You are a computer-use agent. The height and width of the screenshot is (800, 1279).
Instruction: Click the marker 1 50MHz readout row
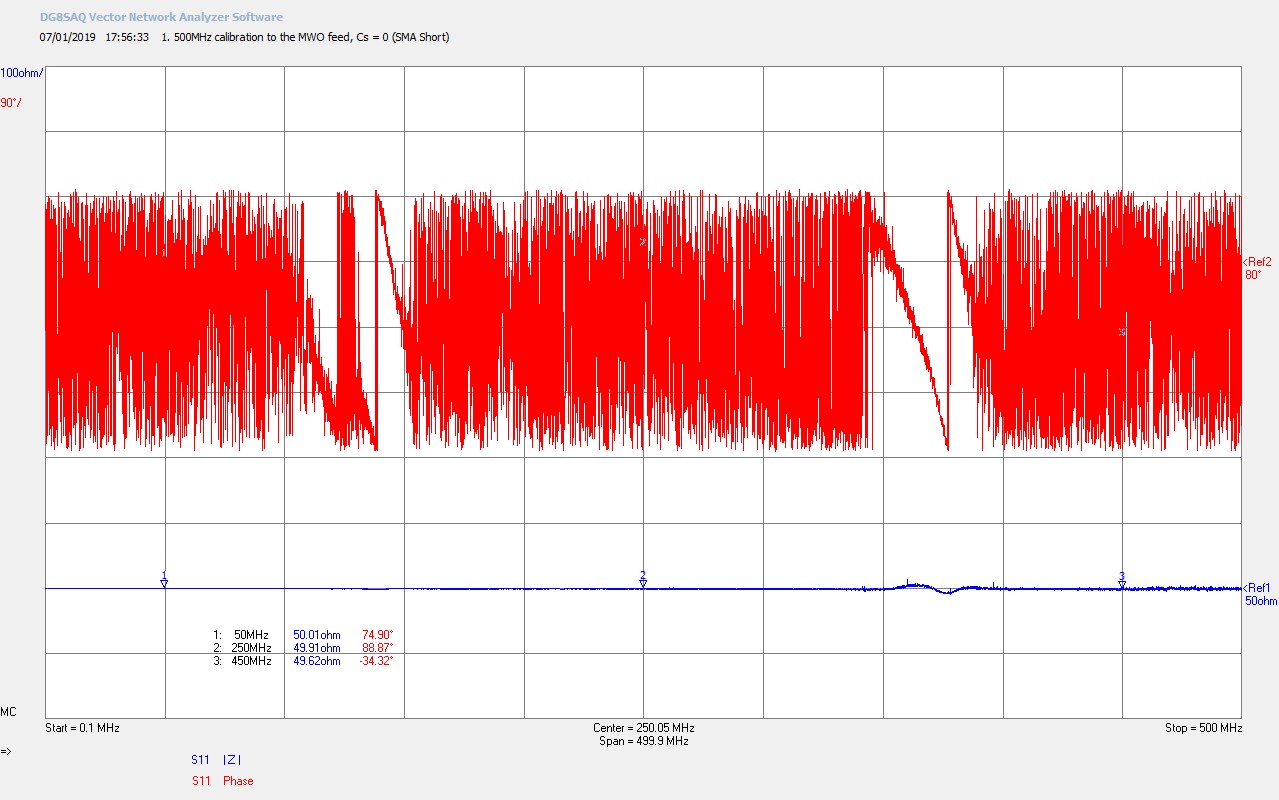[302, 635]
